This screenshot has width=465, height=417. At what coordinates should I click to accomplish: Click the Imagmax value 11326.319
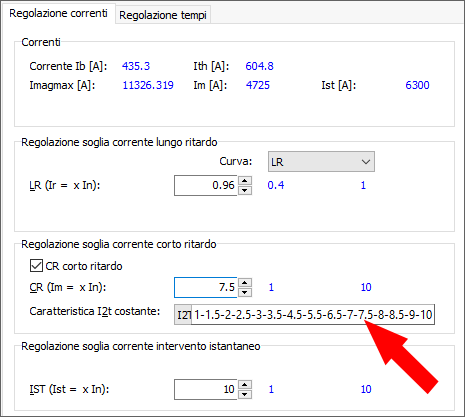click(148, 85)
